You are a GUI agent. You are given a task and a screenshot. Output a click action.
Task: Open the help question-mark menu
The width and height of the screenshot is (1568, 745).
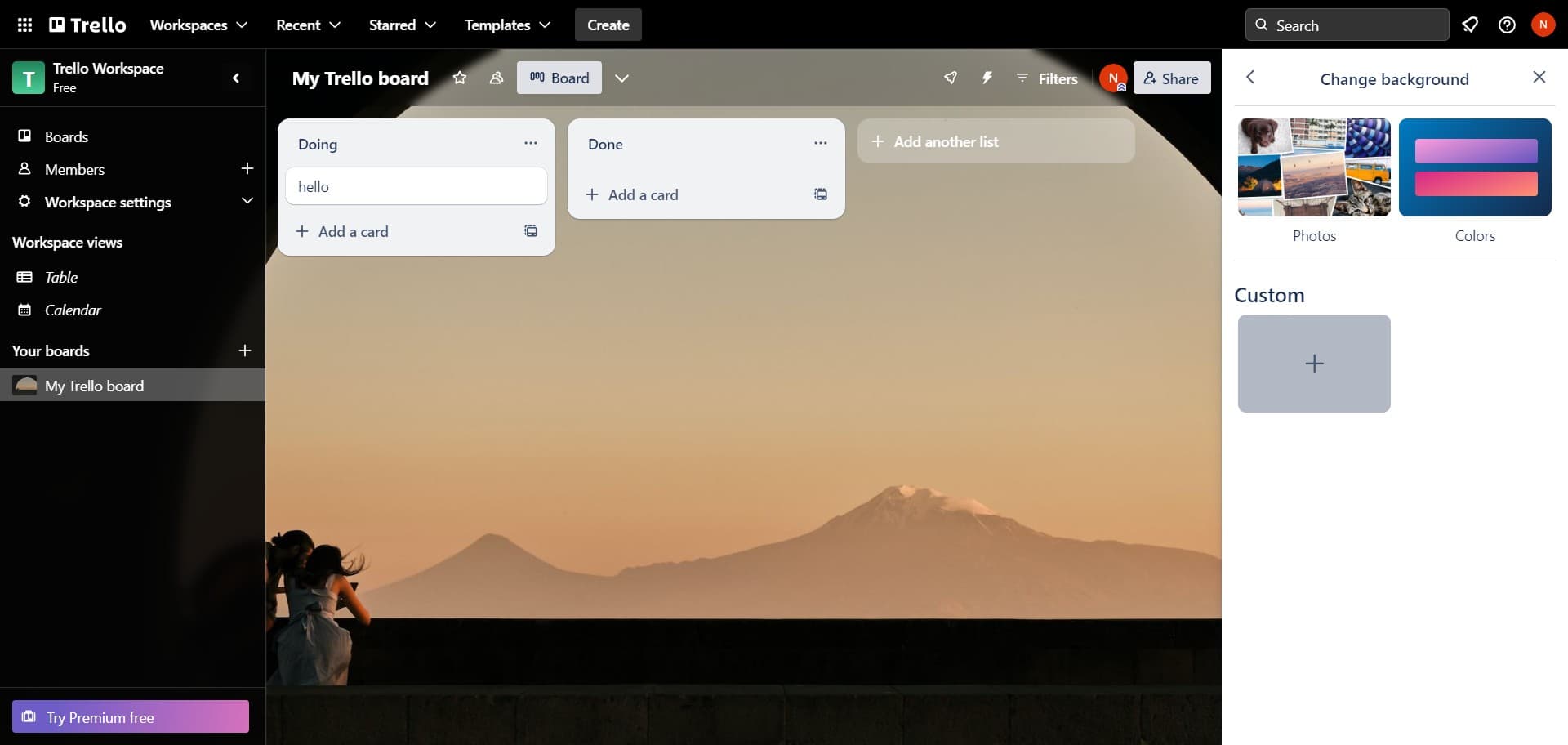pyautogui.click(x=1507, y=25)
